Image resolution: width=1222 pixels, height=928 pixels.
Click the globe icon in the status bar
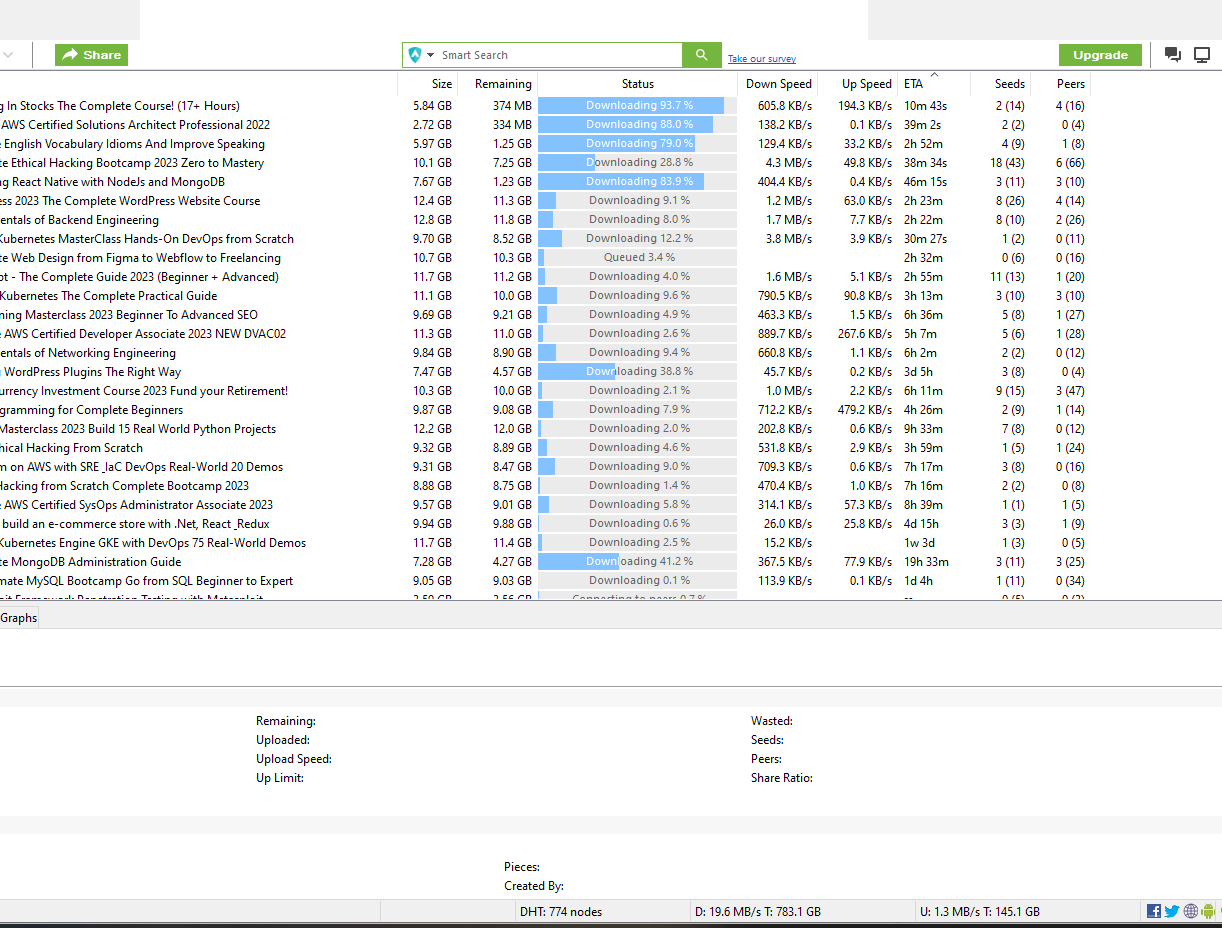pos(1190,911)
